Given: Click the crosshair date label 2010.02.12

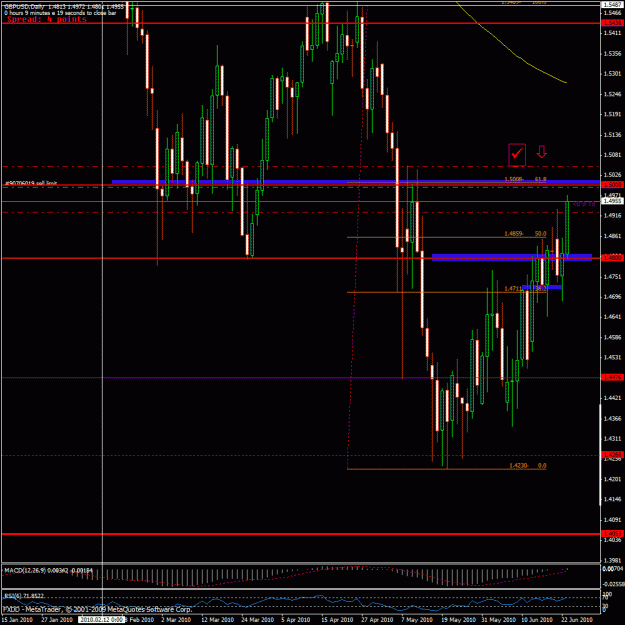Looking at the screenshot, I should [102, 620].
